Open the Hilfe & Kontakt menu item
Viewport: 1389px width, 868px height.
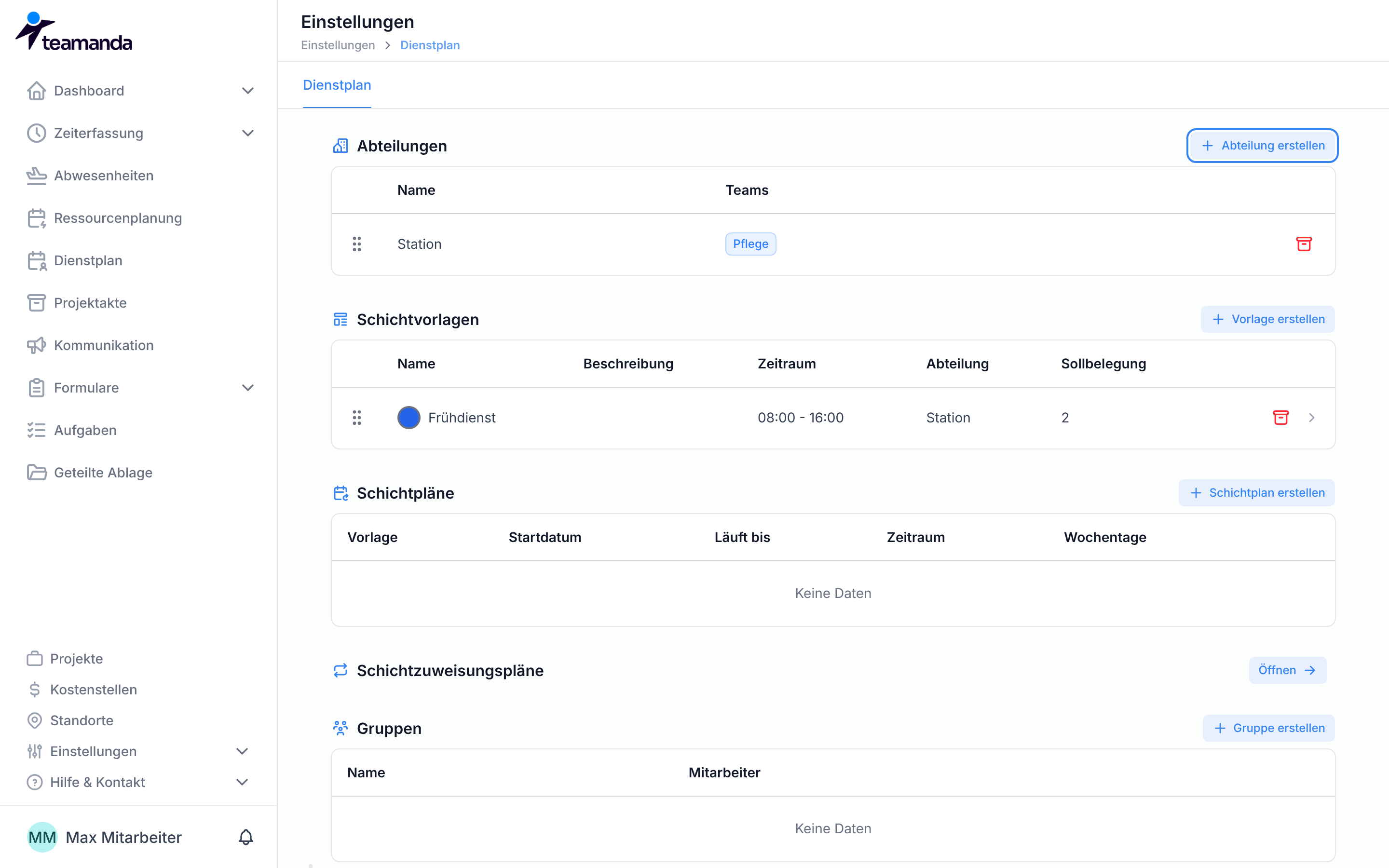pos(97,783)
